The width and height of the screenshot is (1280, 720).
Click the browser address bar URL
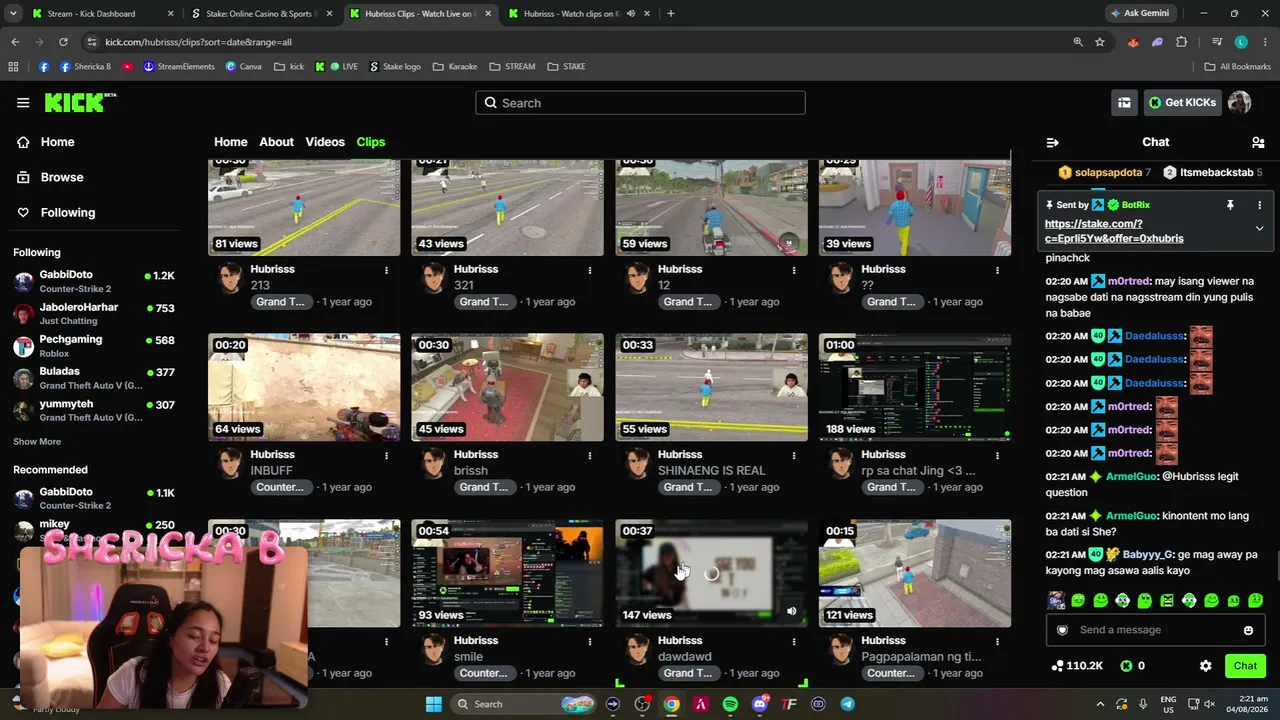[x=198, y=42]
